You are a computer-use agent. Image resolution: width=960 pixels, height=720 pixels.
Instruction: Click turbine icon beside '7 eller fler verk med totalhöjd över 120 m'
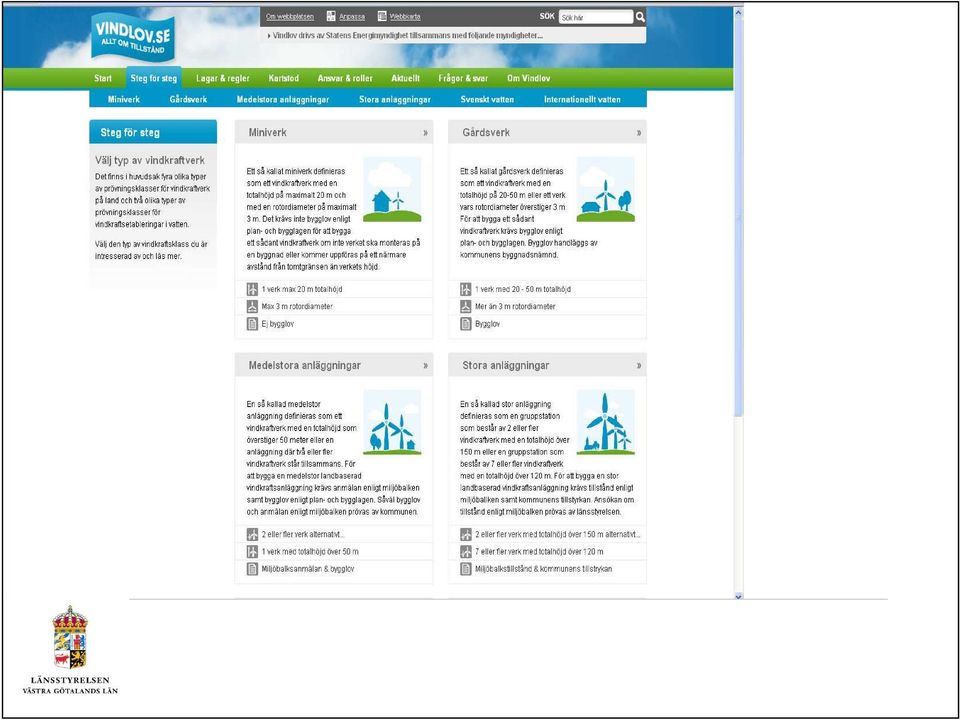[466, 552]
